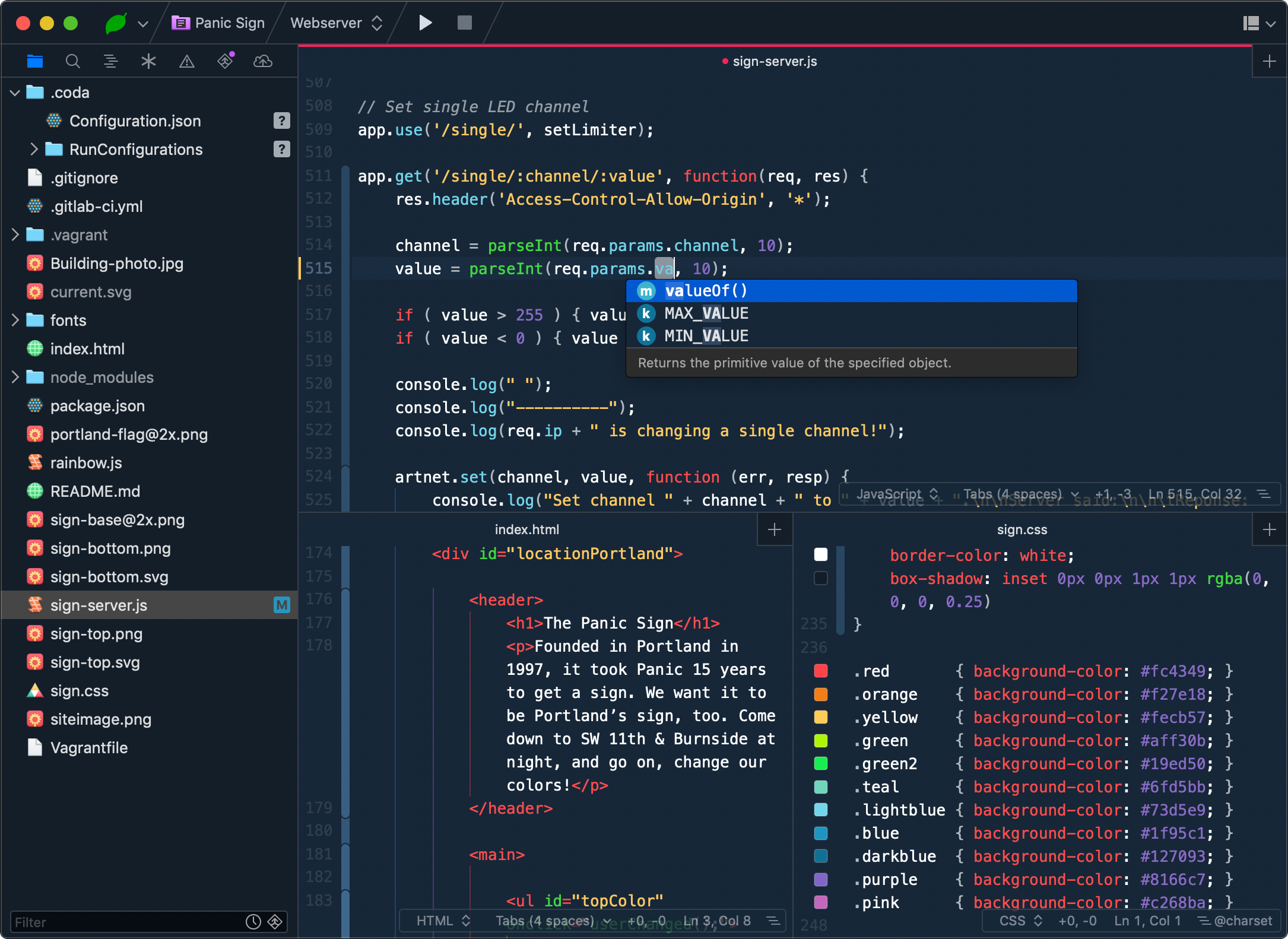Image resolution: width=1288 pixels, height=939 pixels.
Task: Toggle source control filter in Filter field
Action: tap(275, 921)
